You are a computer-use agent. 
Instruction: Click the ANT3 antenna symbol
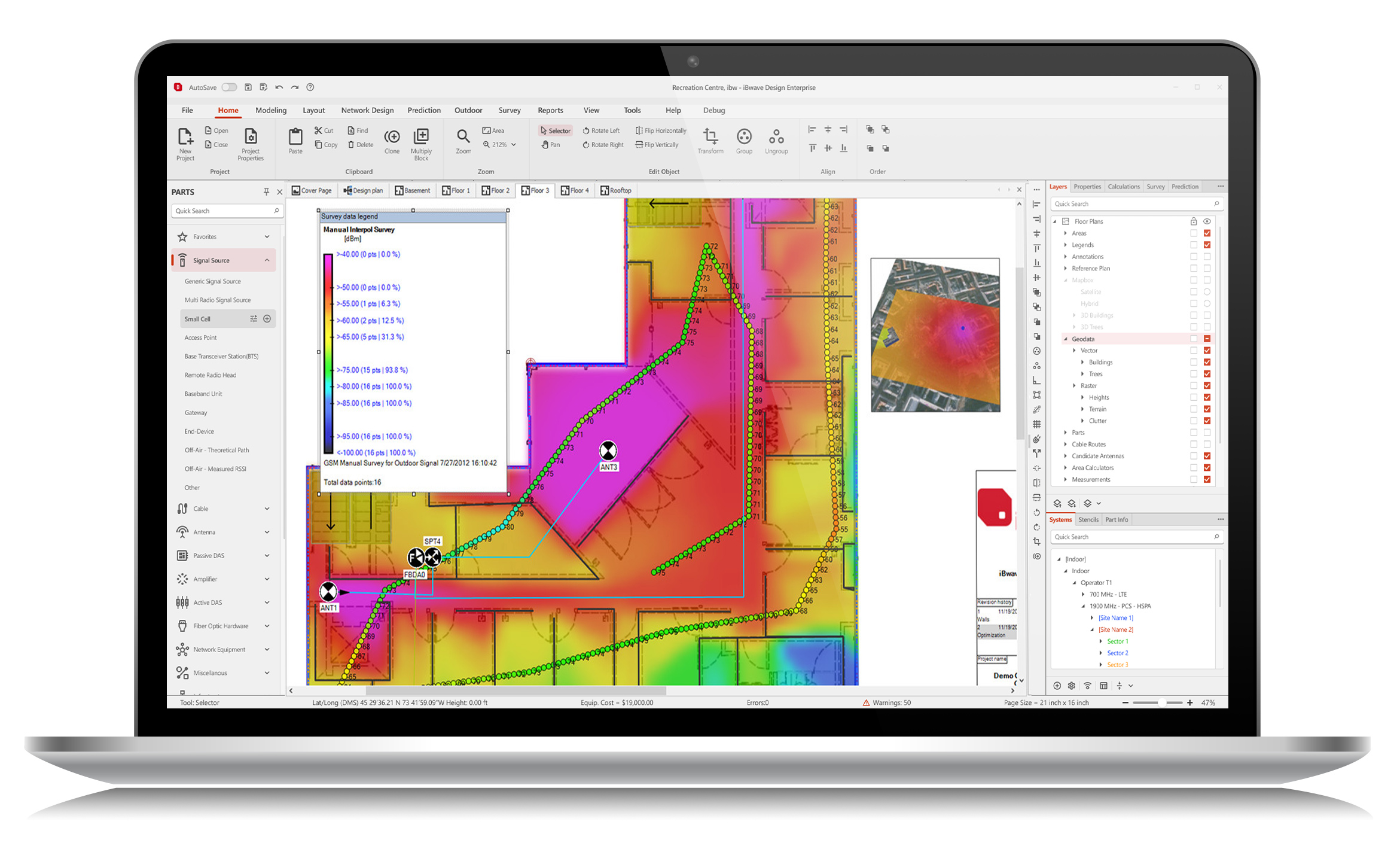608,451
